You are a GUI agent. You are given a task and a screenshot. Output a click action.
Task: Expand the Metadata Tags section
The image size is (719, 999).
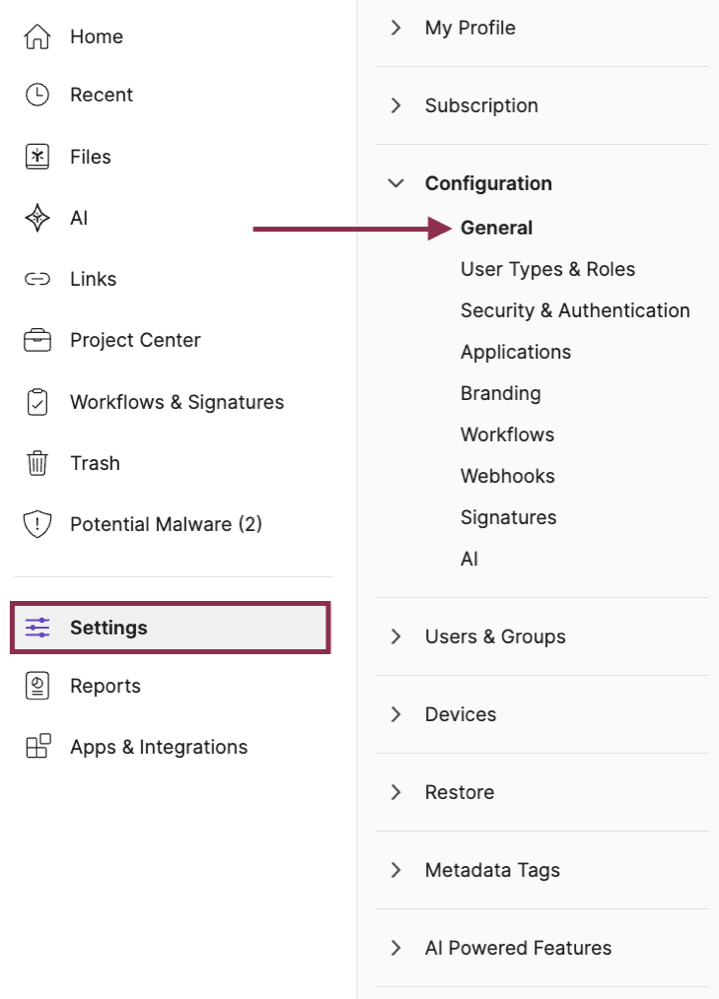point(396,870)
